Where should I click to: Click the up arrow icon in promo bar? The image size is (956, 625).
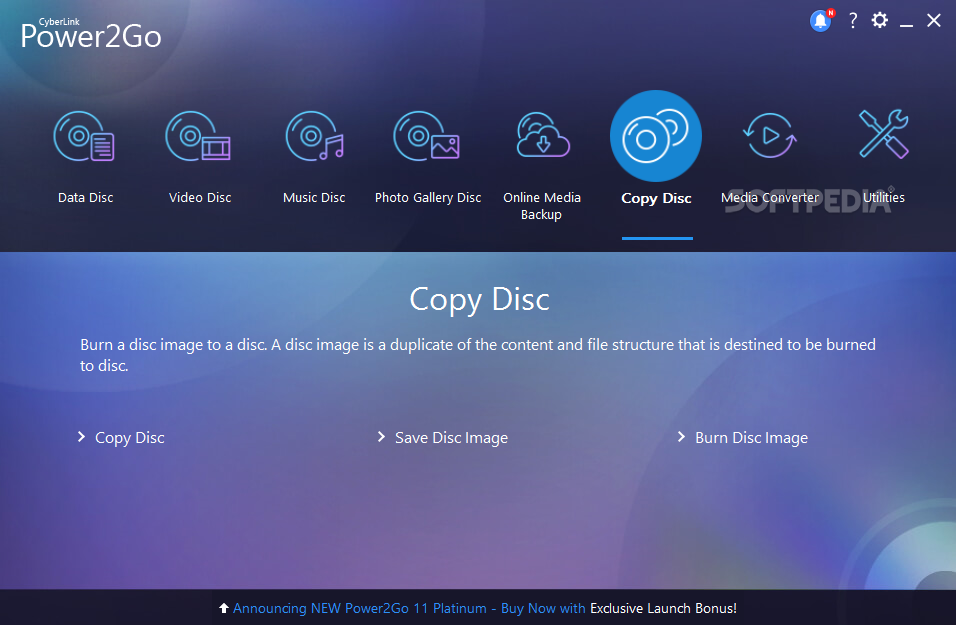[224, 608]
